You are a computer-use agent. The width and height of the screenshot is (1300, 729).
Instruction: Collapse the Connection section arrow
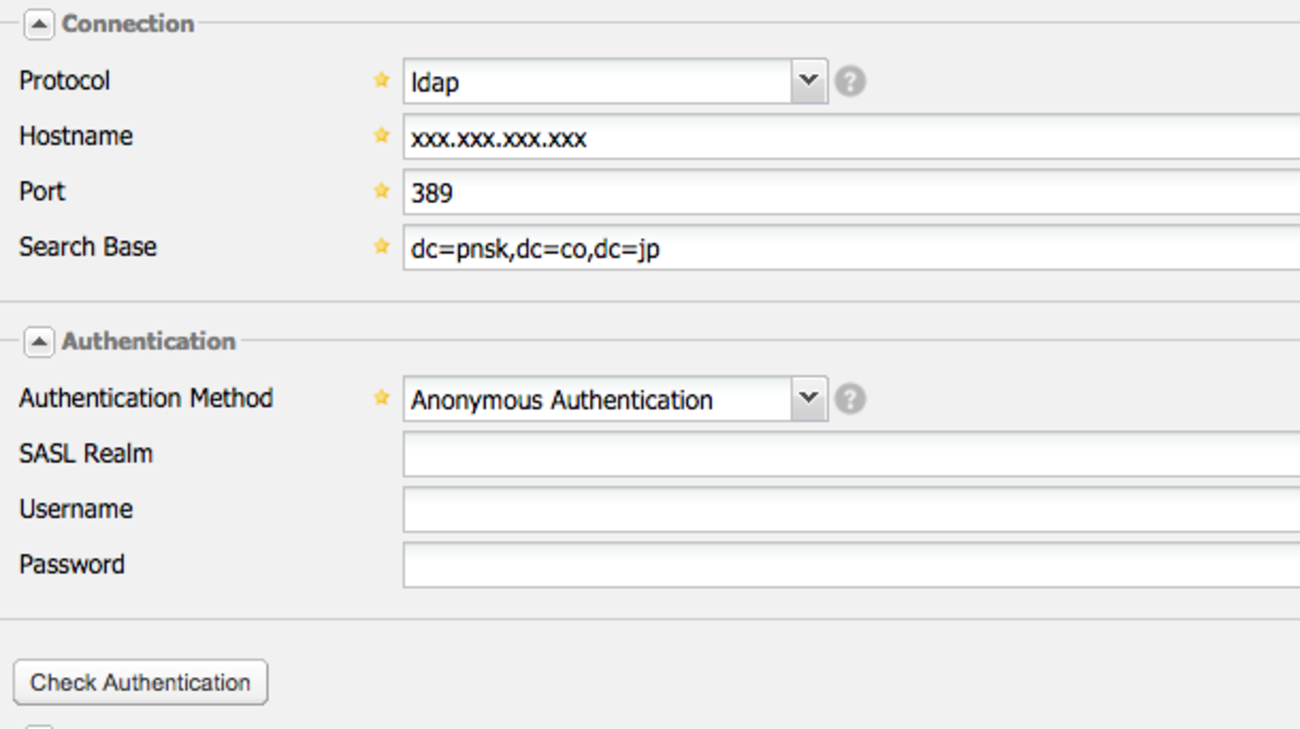tap(38, 25)
